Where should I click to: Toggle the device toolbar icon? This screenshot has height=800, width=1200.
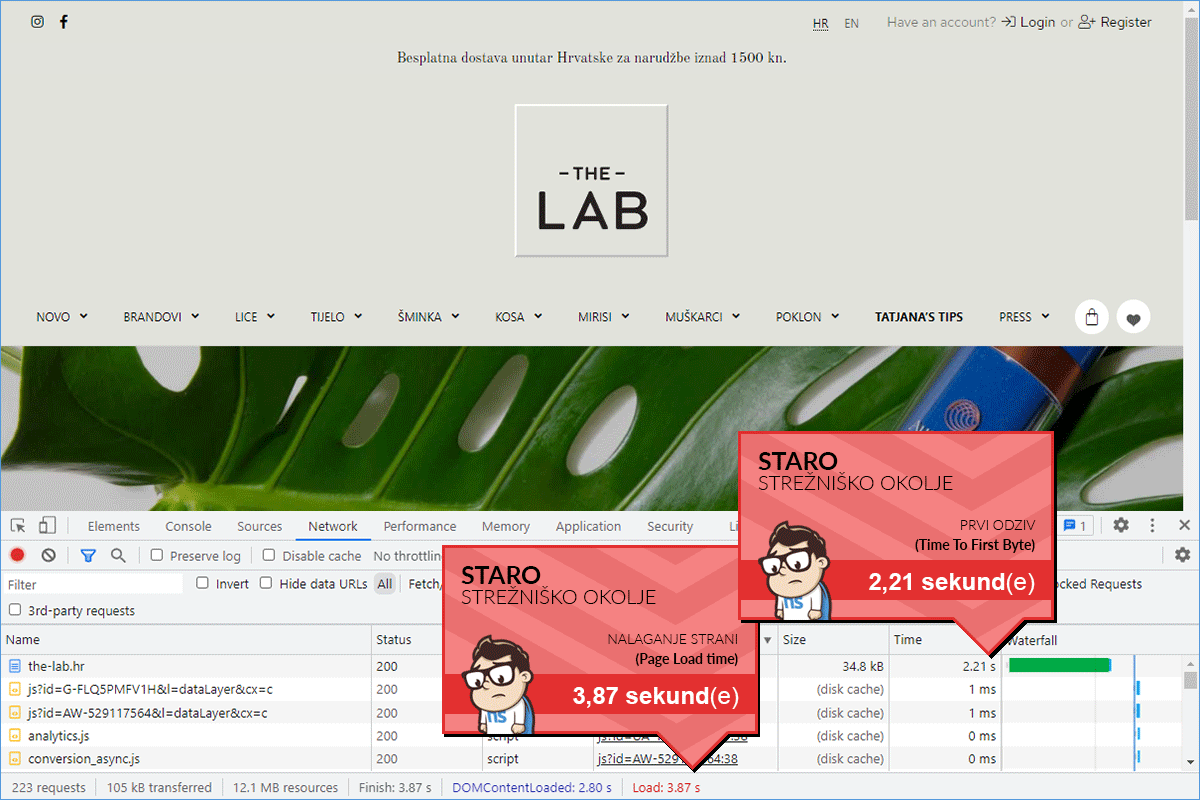pyautogui.click(x=47, y=526)
